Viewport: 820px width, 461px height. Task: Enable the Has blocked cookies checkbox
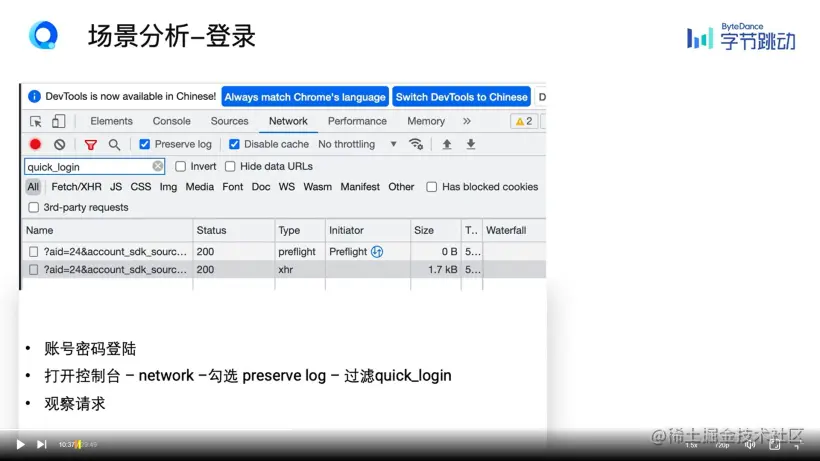pyautogui.click(x=431, y=187)
